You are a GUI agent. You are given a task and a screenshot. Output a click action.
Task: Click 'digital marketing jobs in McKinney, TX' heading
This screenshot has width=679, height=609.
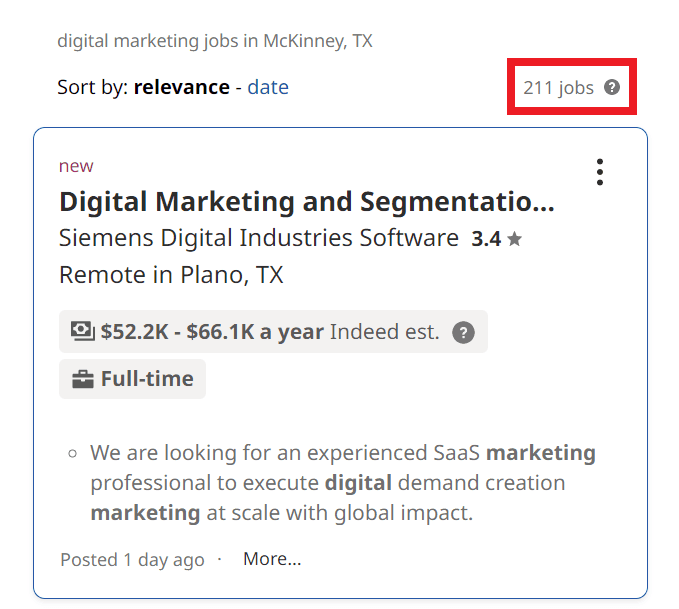tap(215, 41)
